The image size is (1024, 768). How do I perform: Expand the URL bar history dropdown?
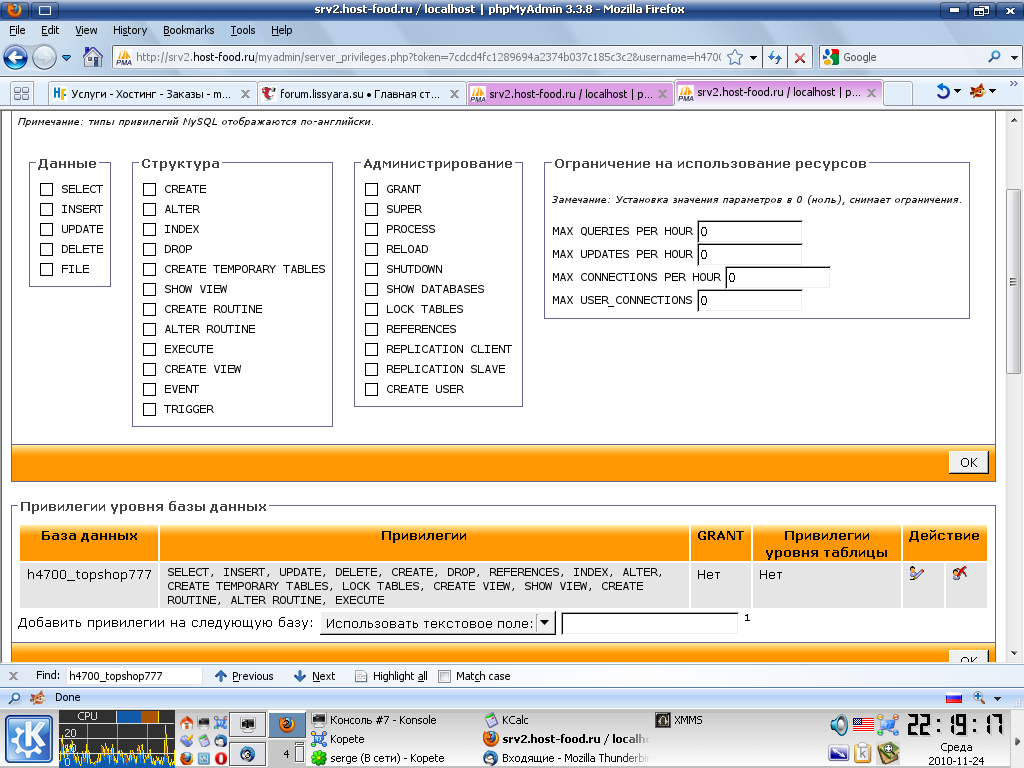[754, 57]
